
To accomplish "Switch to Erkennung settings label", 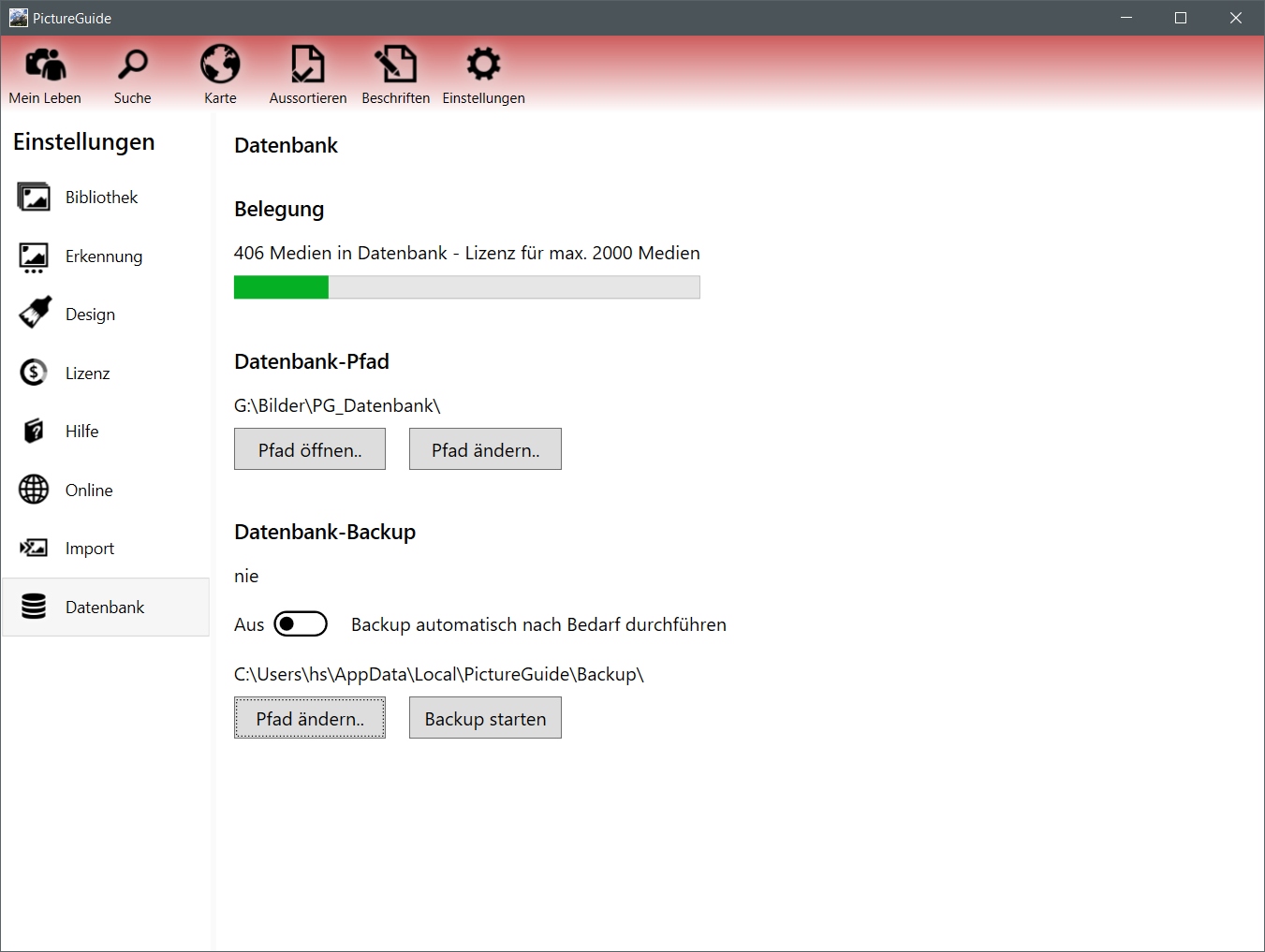I will coord(104,256).
